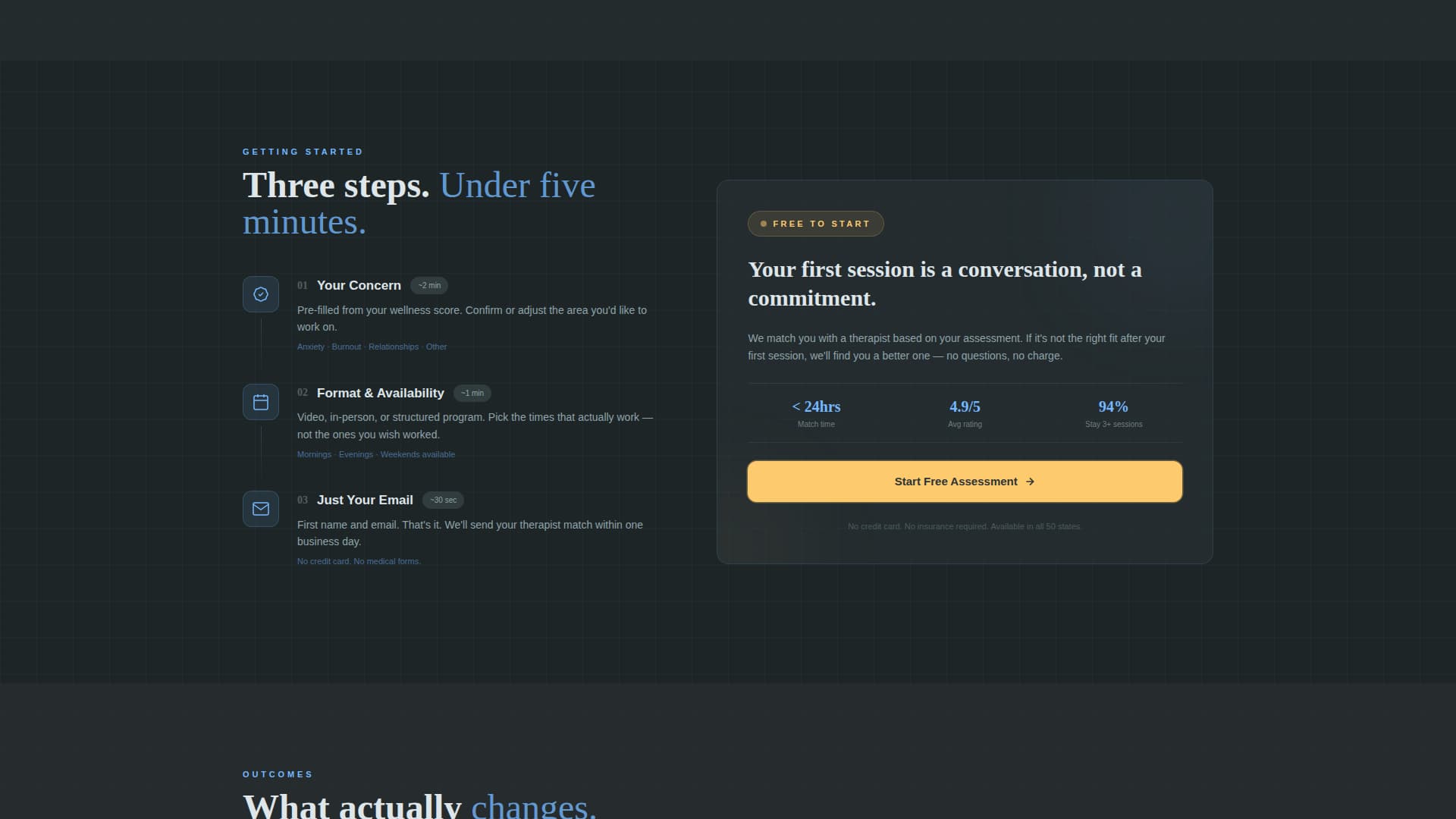Click the calendar icon for Format & Availability
Screen dimensions: 1456x819
pos(260,401)
